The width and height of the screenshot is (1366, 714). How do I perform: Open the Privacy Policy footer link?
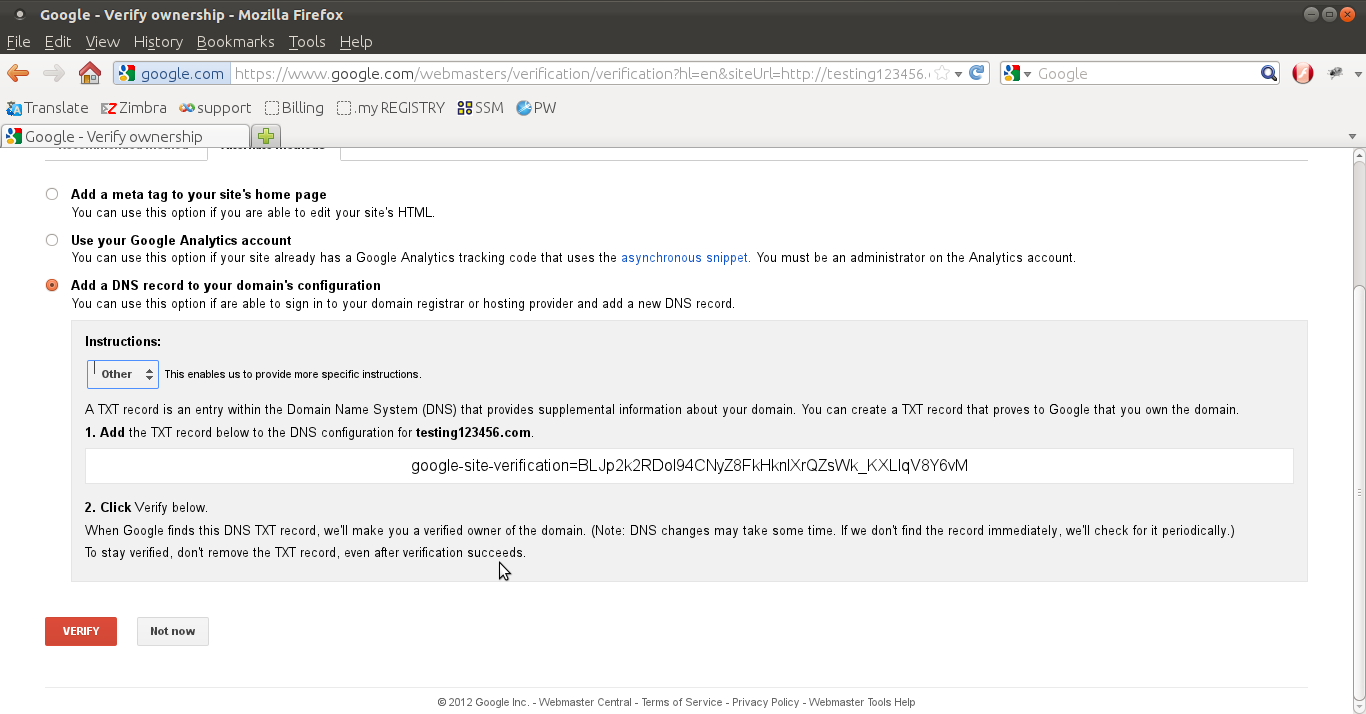pos(765,702)
